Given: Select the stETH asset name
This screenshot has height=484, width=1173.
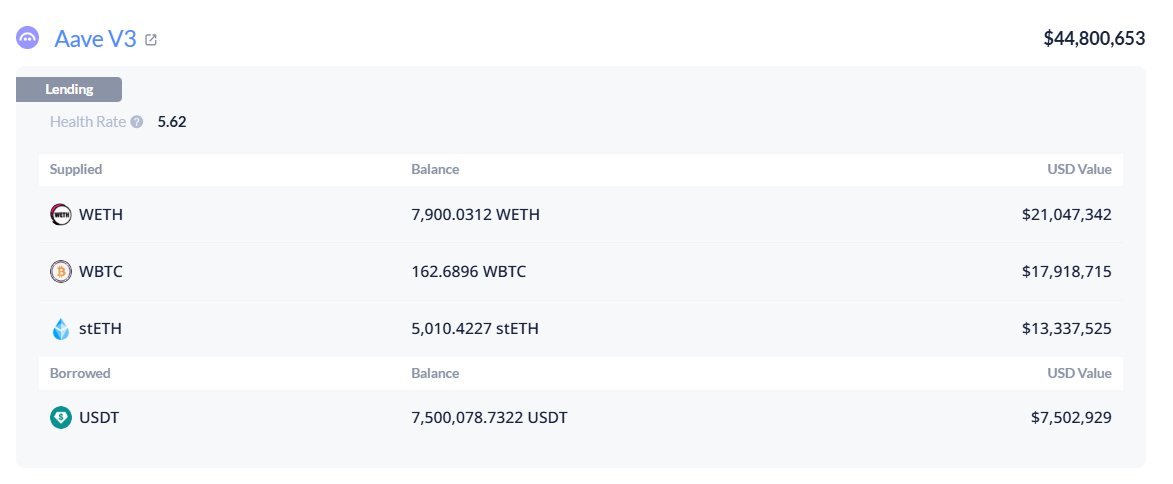Looking at the screenshot, I should [100, 328].
